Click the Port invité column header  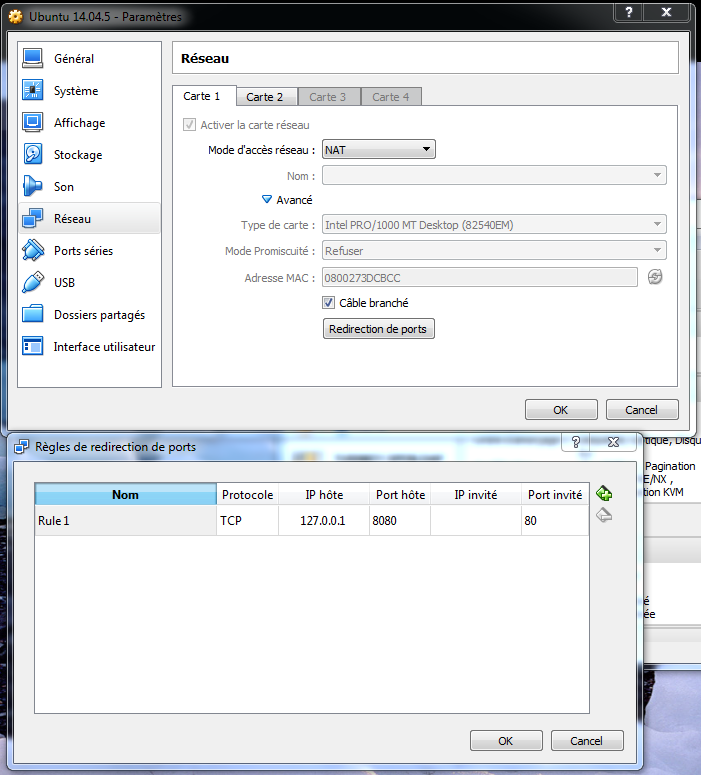(x=555, y=494)
